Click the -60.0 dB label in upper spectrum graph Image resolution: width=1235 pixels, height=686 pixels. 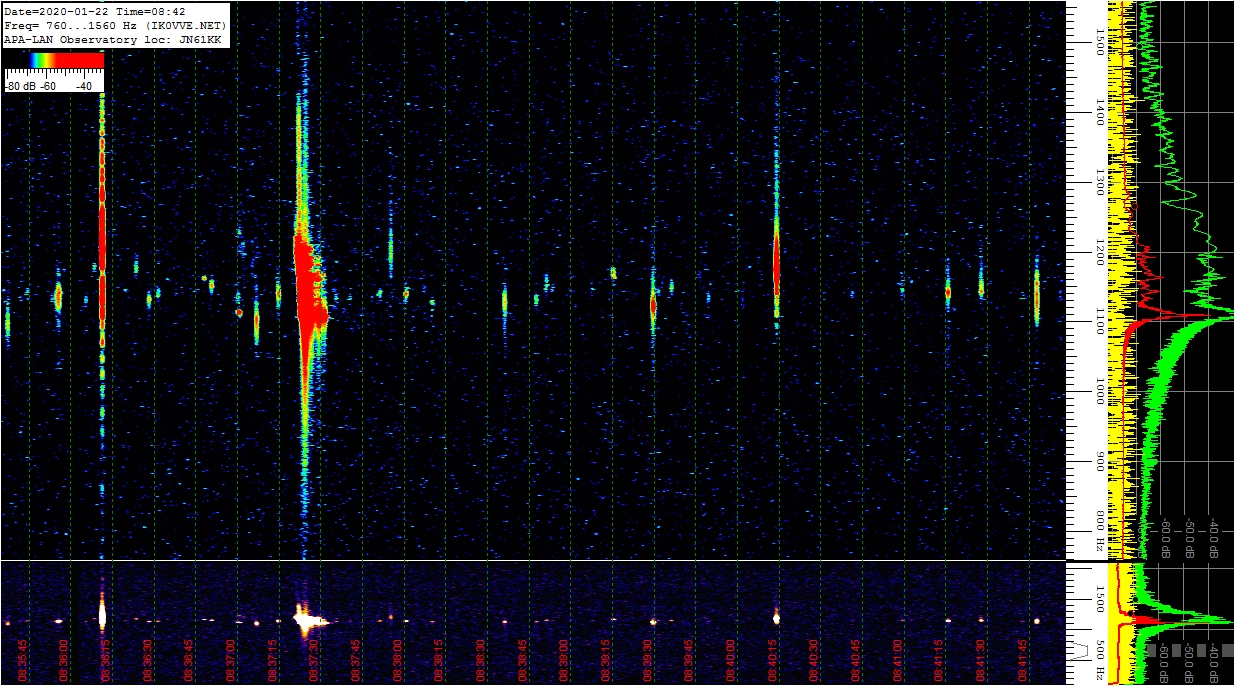pyautogui.click(x=1165, y=537)
